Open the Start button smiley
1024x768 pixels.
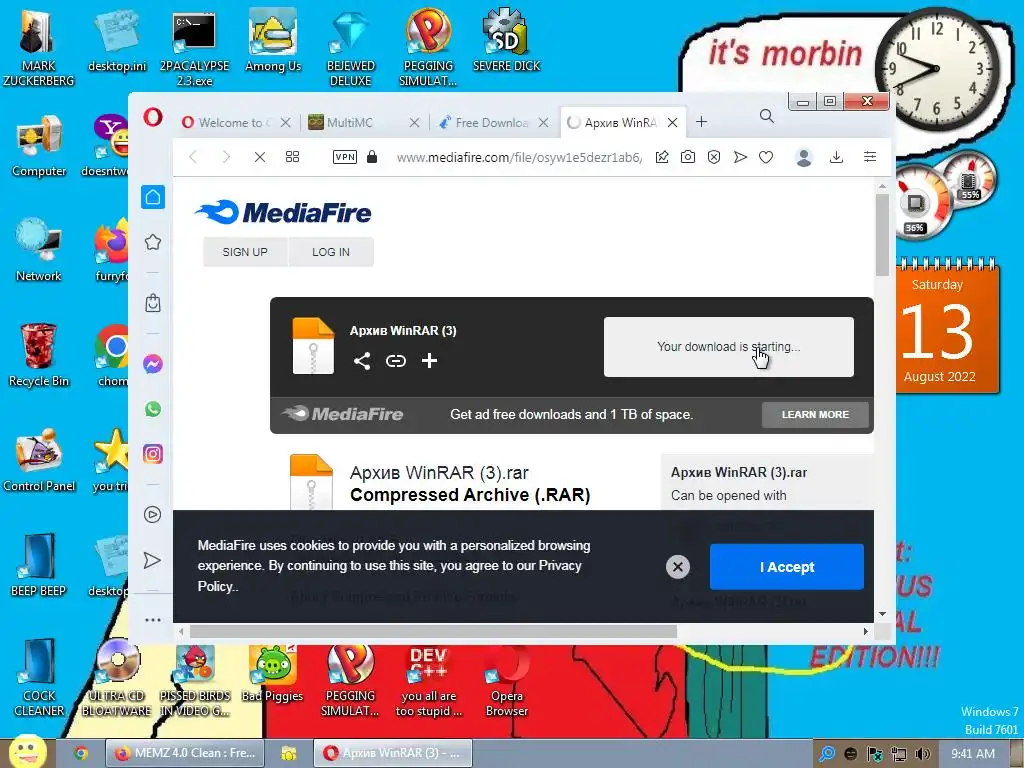[28, 751]
